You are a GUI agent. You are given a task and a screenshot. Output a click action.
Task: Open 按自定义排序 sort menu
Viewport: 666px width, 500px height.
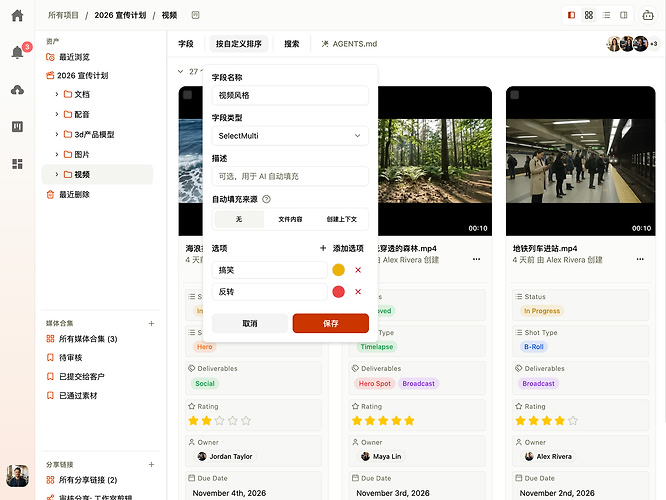pyautogui.click(x=239, y=44)
